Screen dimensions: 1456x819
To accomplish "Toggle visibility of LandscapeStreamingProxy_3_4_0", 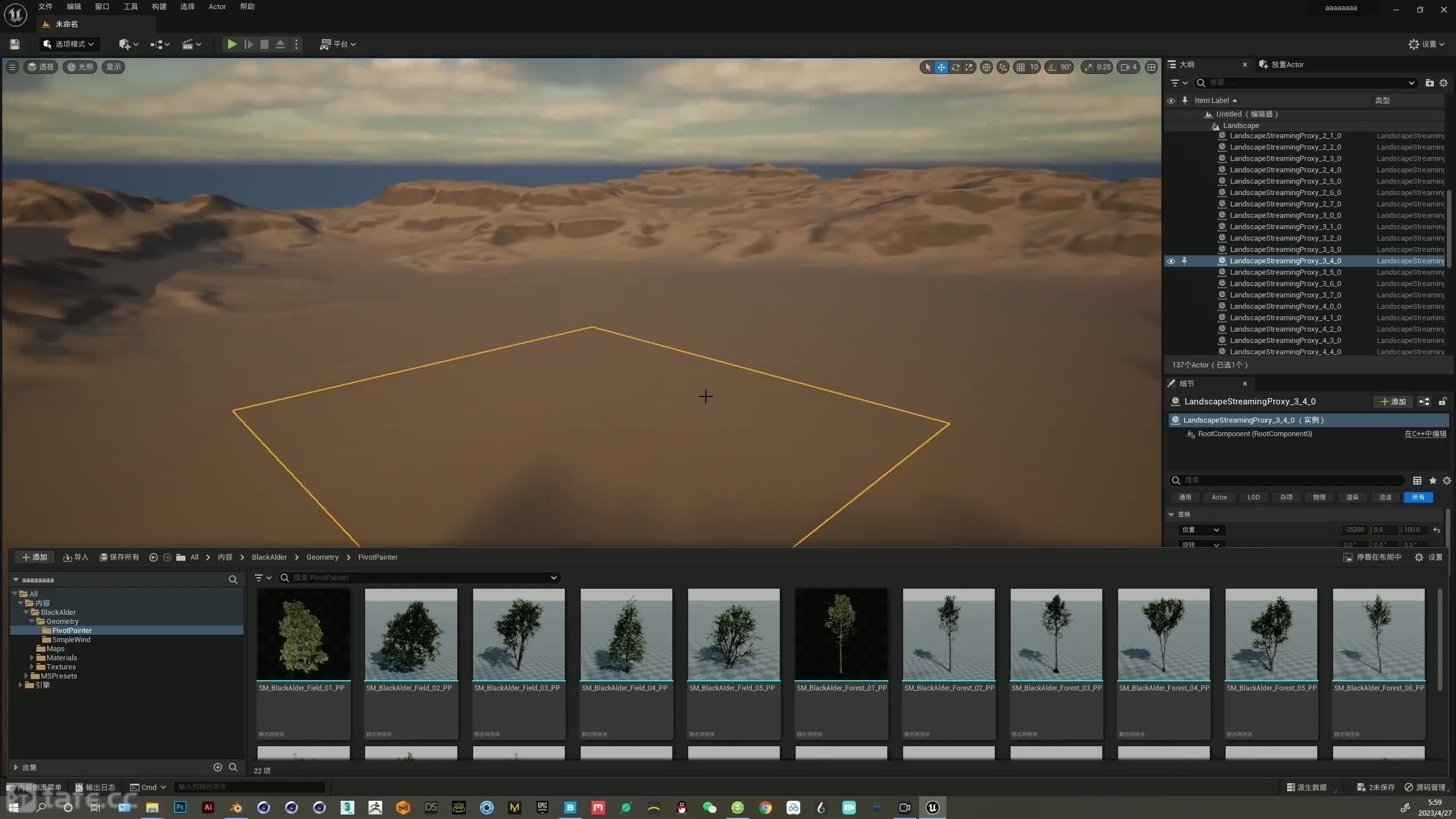I will [x=1171, y=261].
